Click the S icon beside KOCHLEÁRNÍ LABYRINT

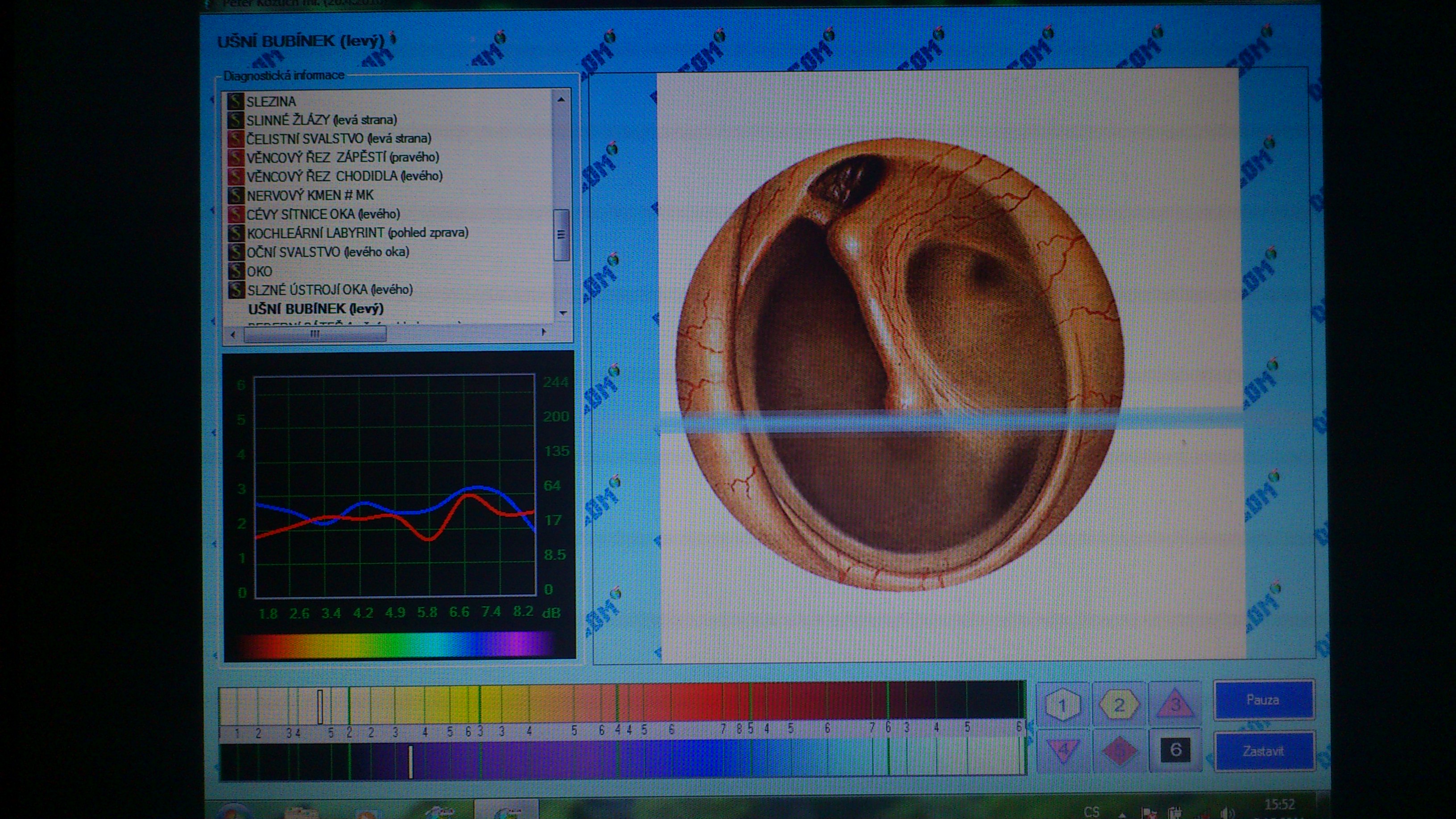236,233
